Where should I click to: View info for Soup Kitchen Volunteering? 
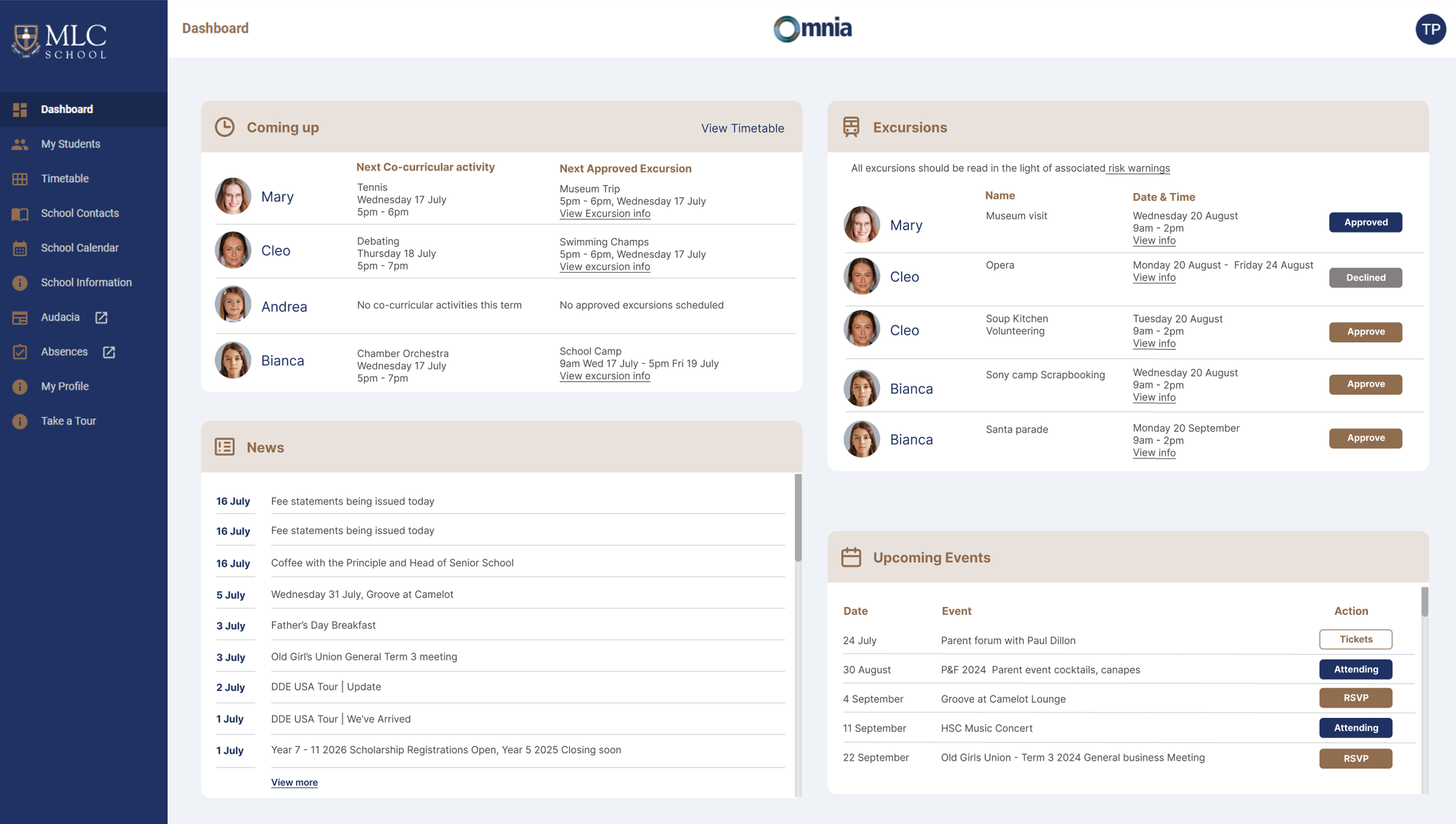[1154, 344]
